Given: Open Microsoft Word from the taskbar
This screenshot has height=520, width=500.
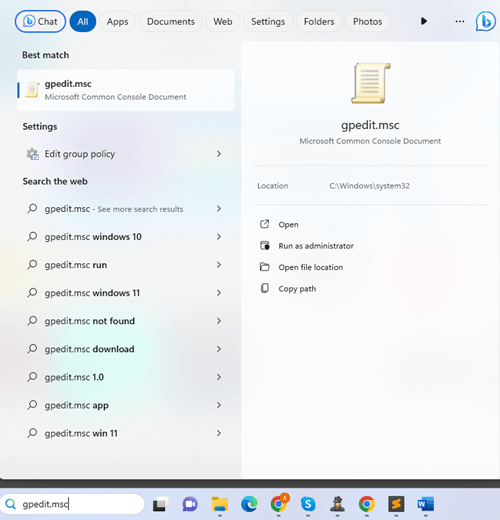Looking at the screenshot, I should [426, 504].
